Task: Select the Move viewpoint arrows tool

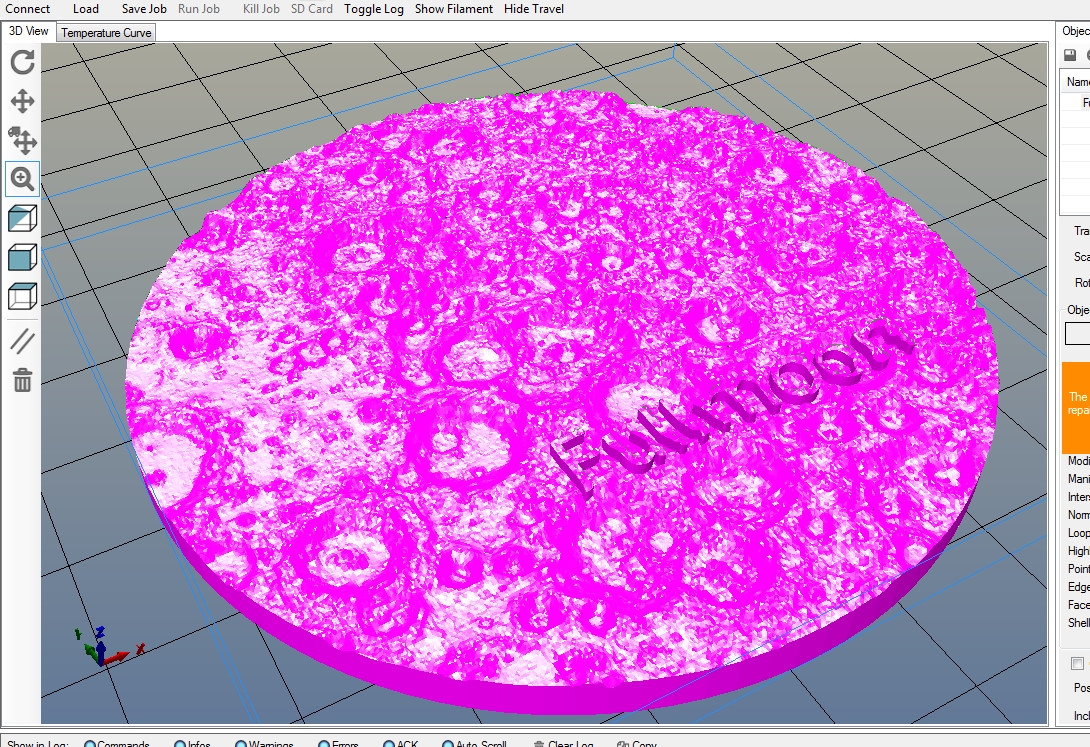Action: 22,101
